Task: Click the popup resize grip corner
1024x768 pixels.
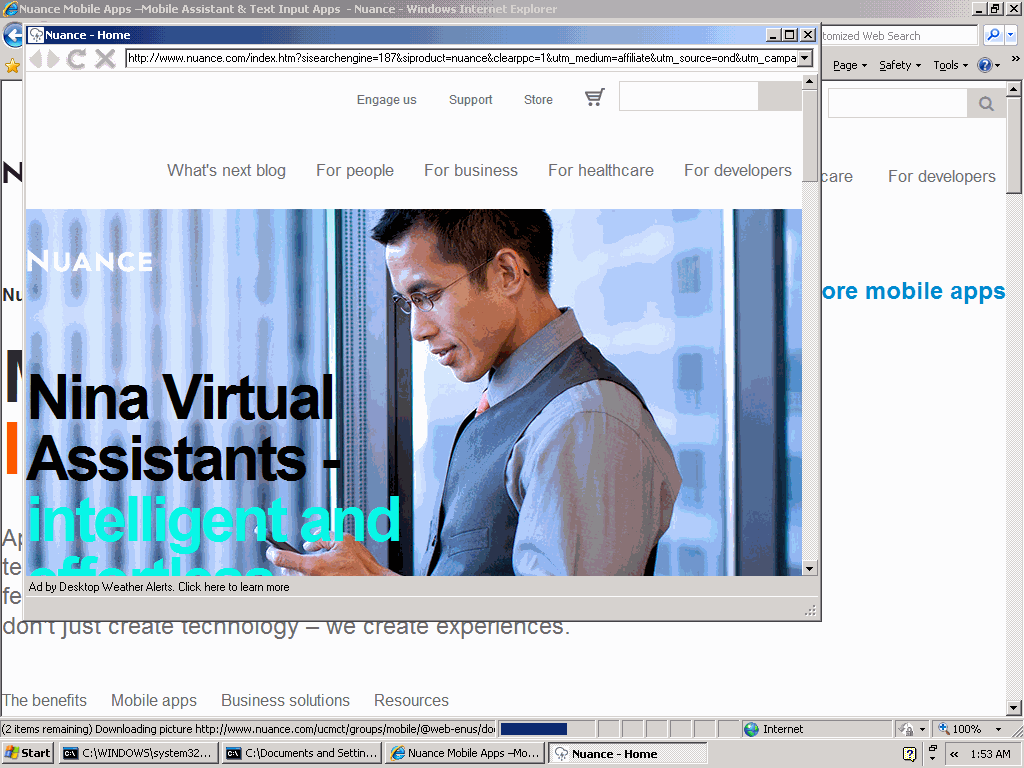Action: point(810,611)
